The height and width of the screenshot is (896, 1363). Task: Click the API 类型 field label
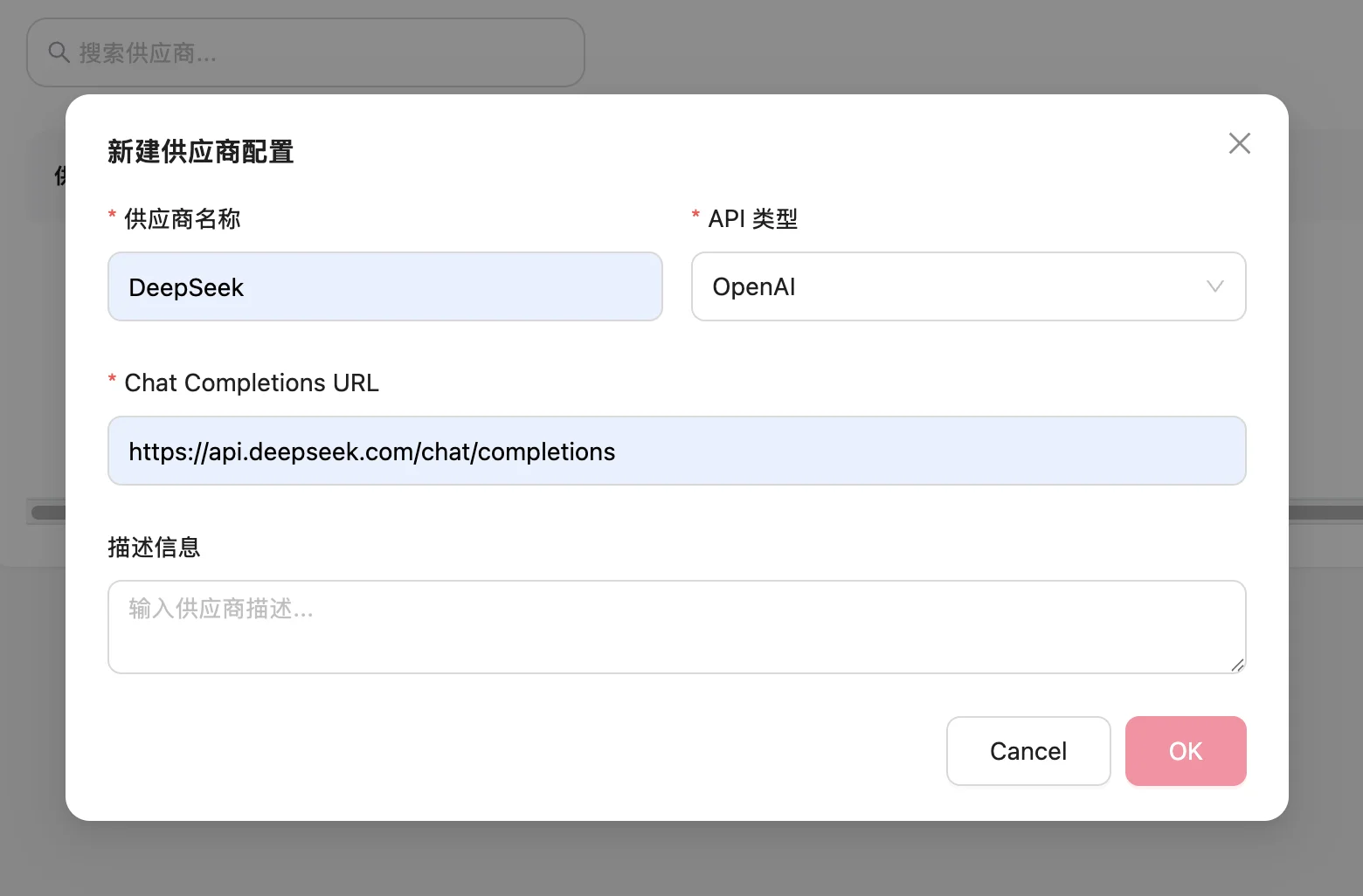752,218
